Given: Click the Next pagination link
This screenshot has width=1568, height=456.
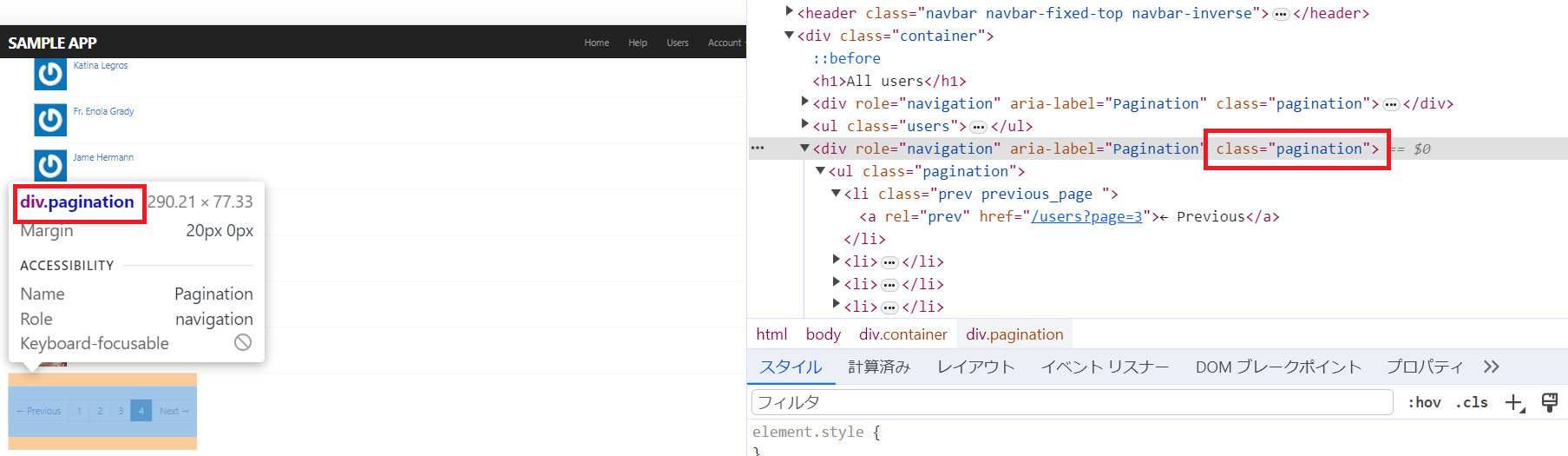Looking at the screenshot, I should pos(174,411).
